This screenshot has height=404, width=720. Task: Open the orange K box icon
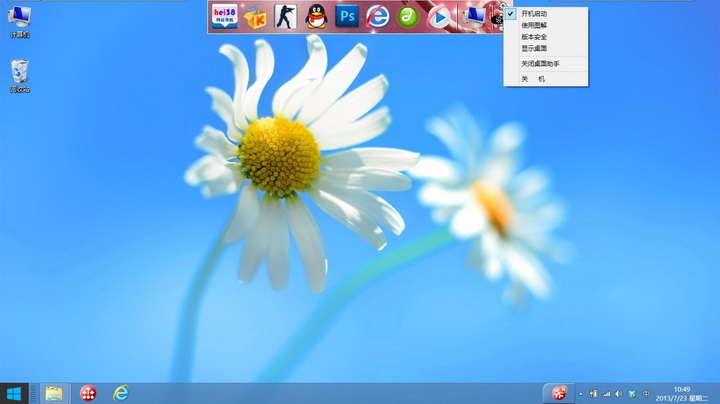tap(255, 17)
